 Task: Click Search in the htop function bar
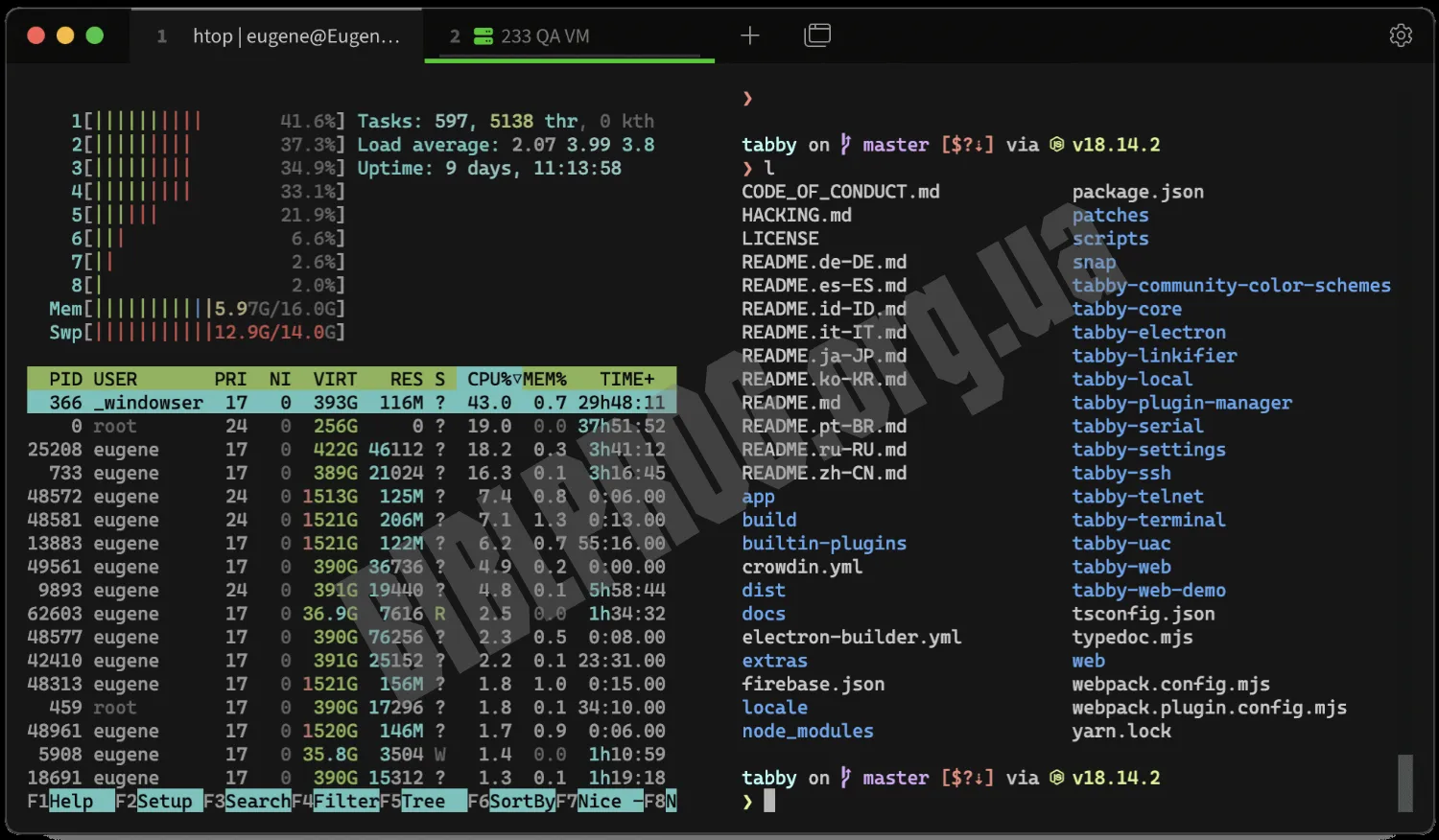[258, 801]
